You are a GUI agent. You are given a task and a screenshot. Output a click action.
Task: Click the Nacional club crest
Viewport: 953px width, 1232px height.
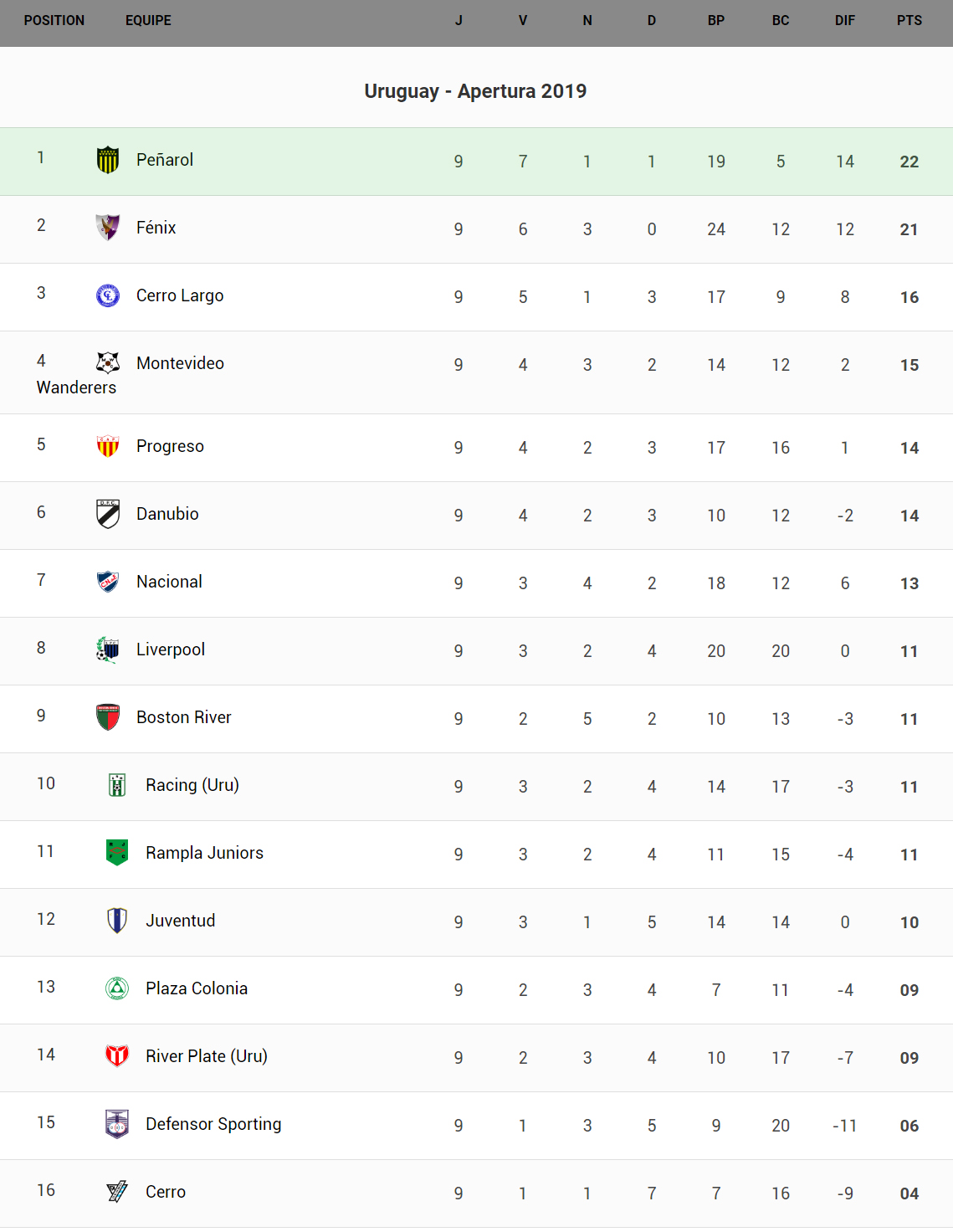pos(108,582)
